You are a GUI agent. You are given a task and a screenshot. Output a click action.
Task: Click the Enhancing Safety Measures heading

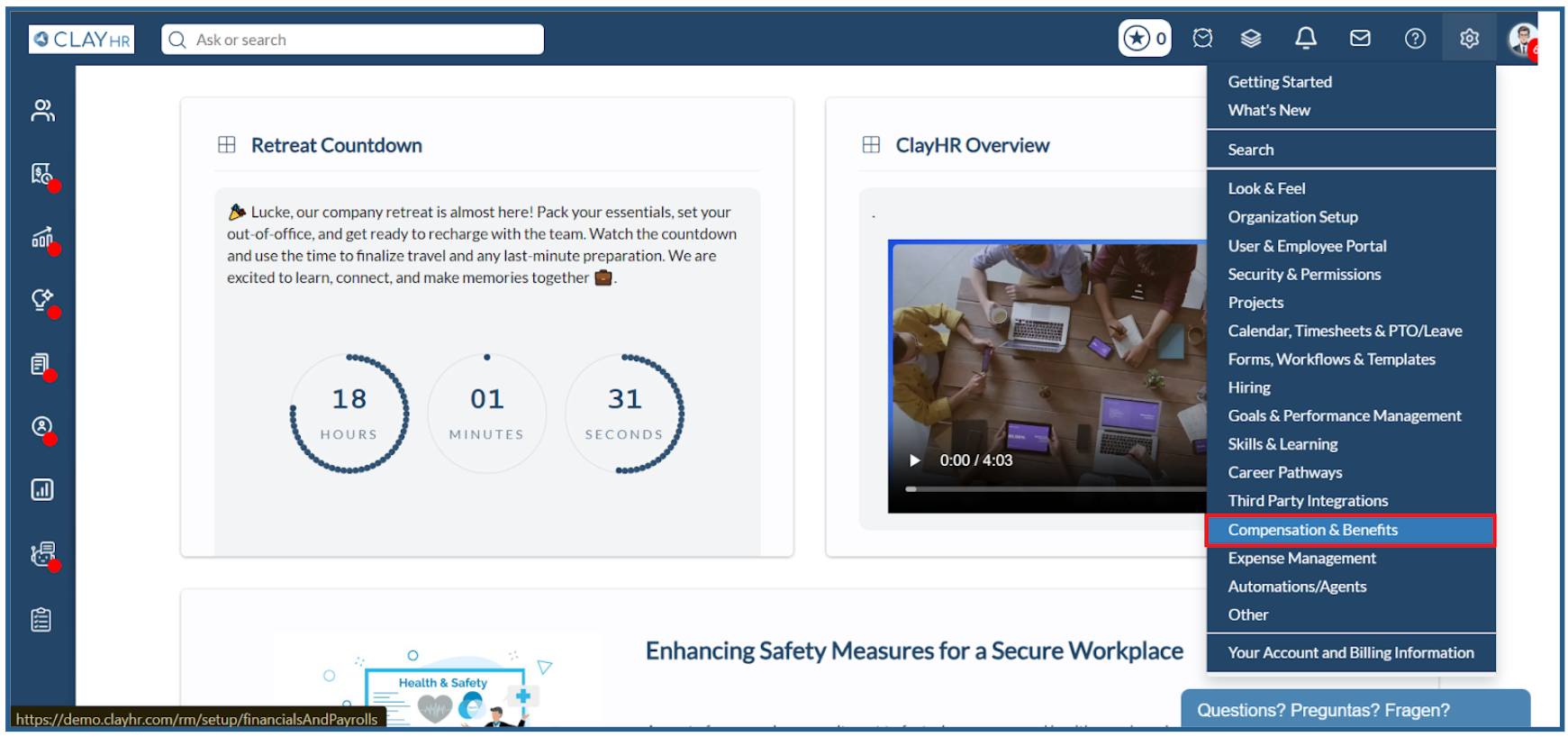pos(914,651)
